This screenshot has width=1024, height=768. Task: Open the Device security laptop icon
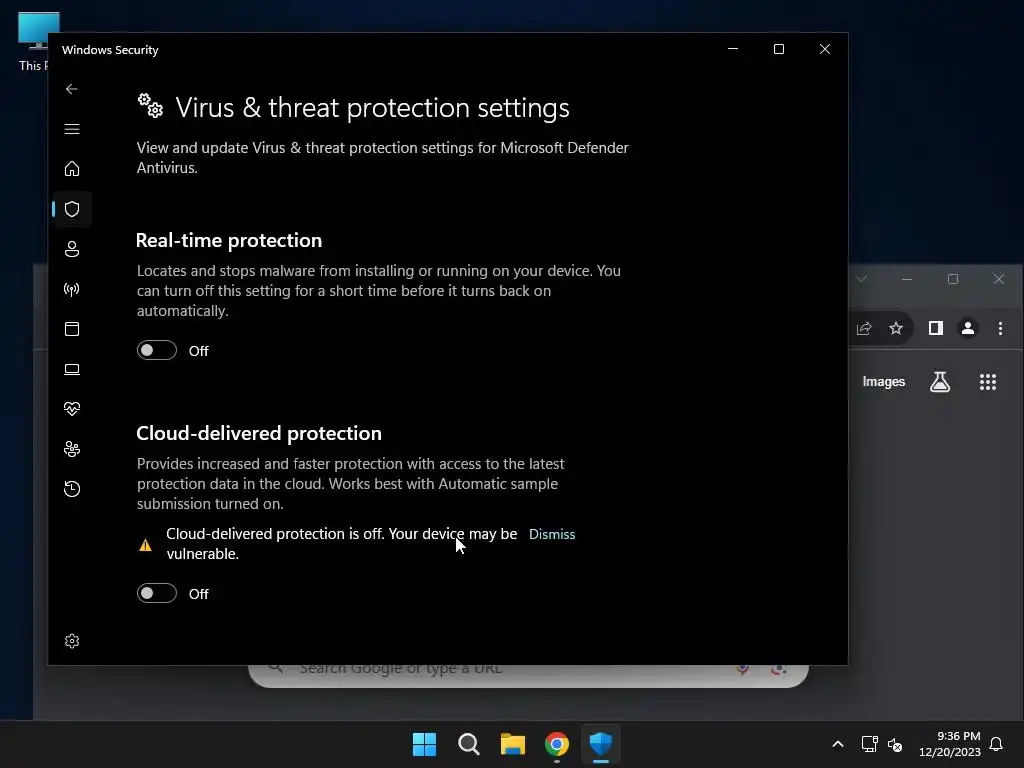(72, 369)
